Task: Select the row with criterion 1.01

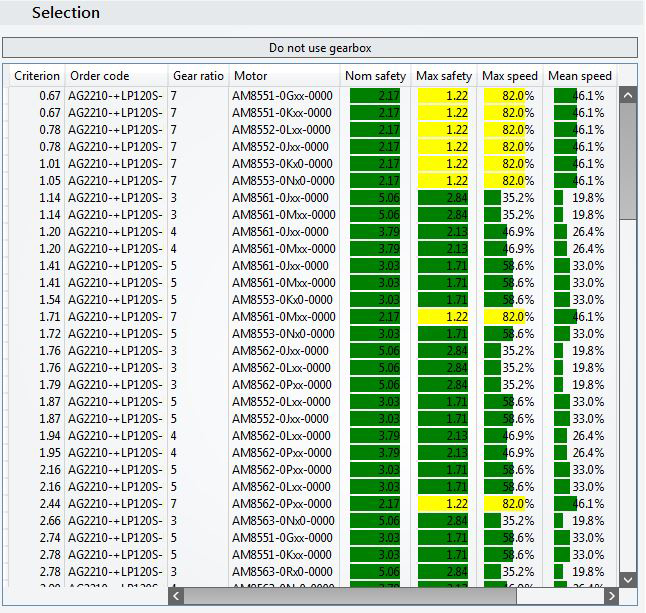Action: pyautogui.click(x=313, y=164)
